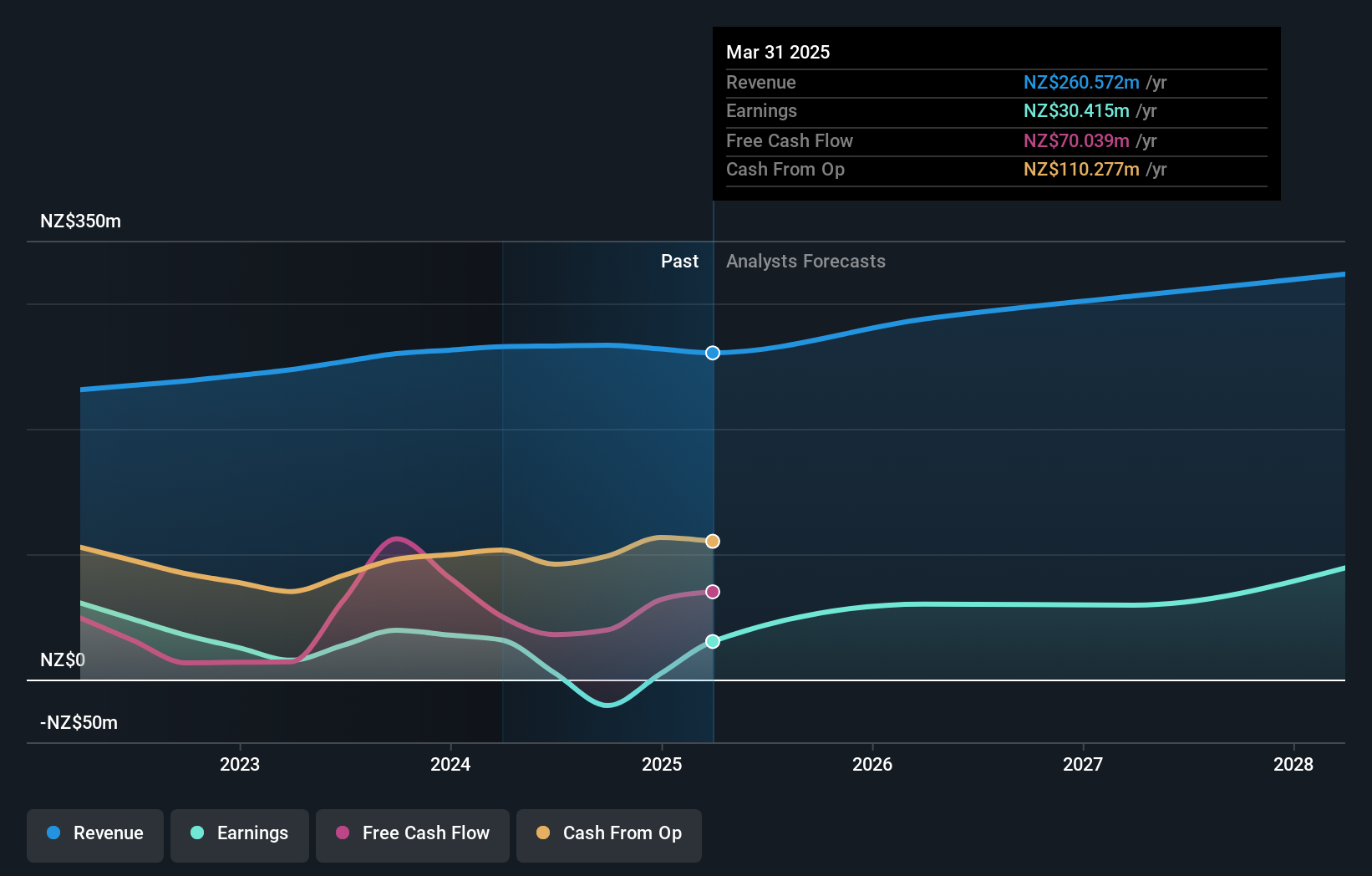Select the 2027 x-axis label
The width and height of the screenshot is (1372, 876).
coord(1083,764)
